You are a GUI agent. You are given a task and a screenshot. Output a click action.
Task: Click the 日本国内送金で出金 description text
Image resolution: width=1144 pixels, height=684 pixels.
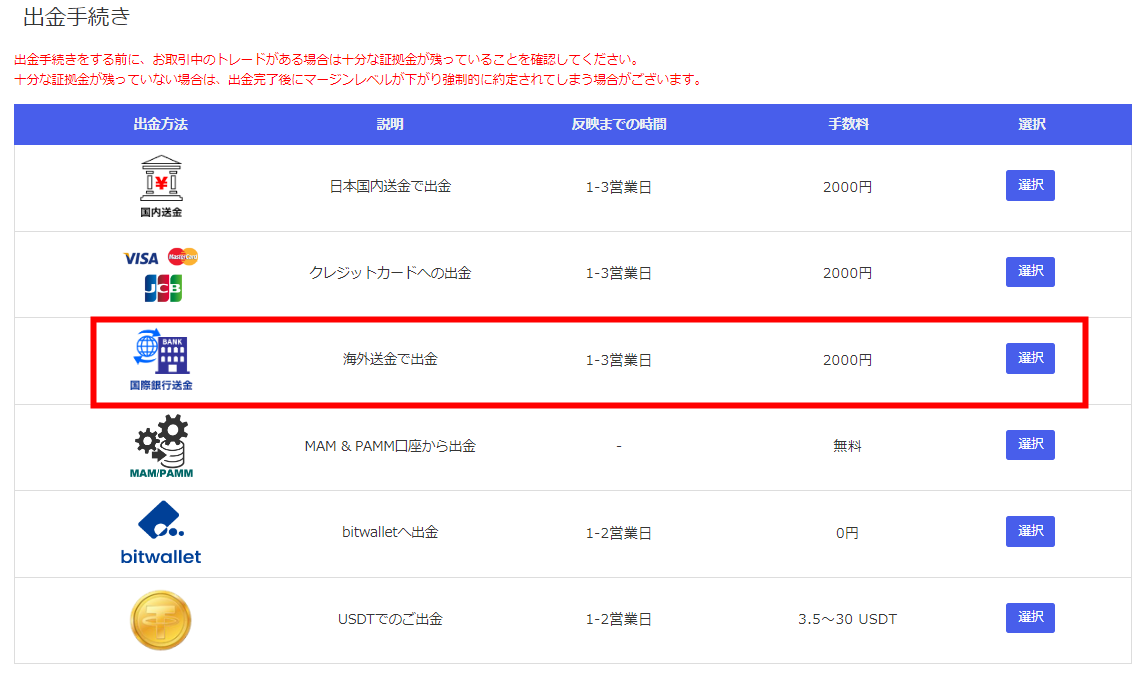click(x=390, y=187)
